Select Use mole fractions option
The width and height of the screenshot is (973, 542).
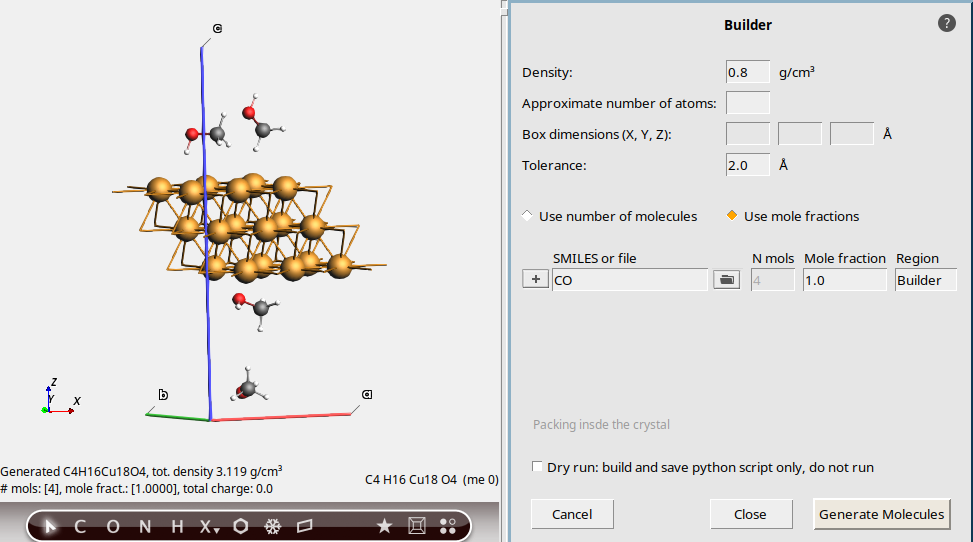(x=732, y=216)
